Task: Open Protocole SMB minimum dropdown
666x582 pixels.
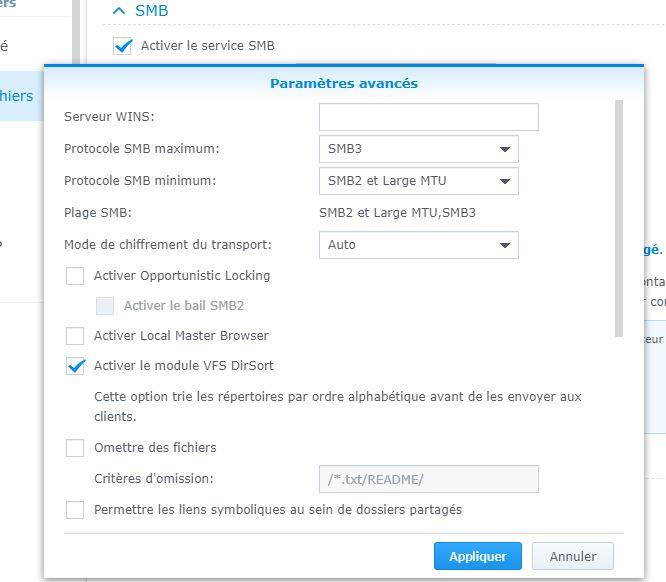Action: pyautogui.click(x=418, y=181)
